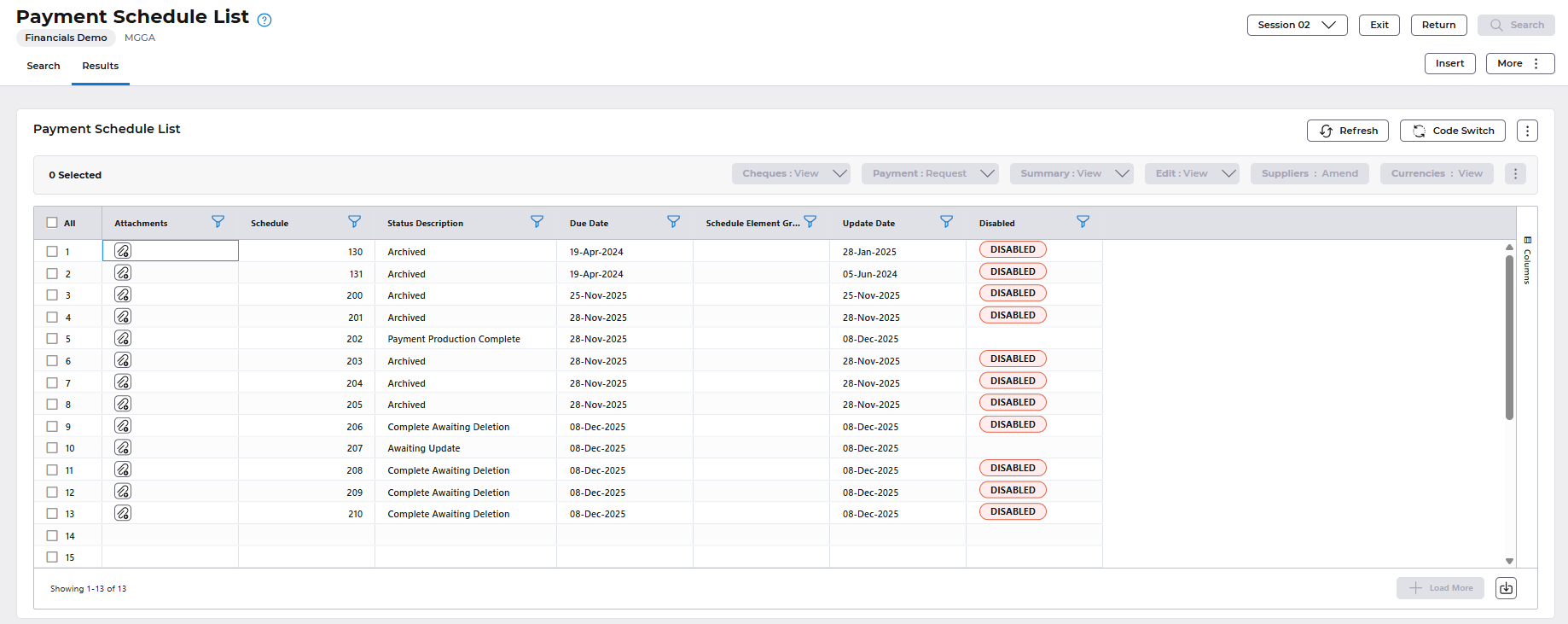Expand the Session 02 dropdown
The image size is (1568, 624).
coord(1297,25)
